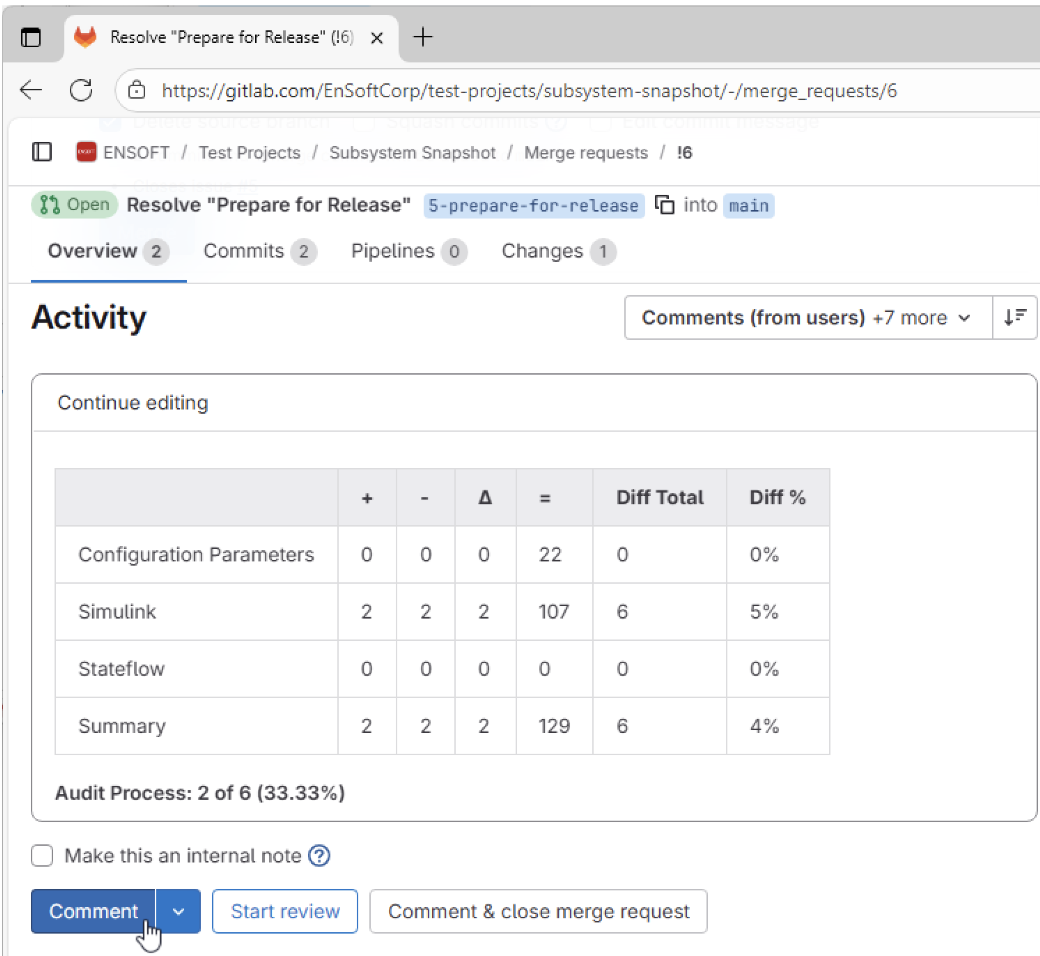Click the help icon beside internal note
This screenshot has width=1040, height=956.
coord(319,856)
